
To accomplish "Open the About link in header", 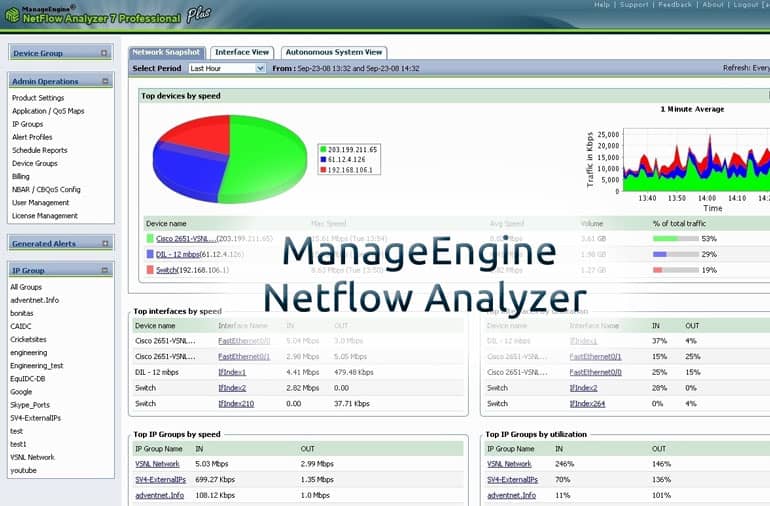I will pyautogui.click(x=713, y=4).
